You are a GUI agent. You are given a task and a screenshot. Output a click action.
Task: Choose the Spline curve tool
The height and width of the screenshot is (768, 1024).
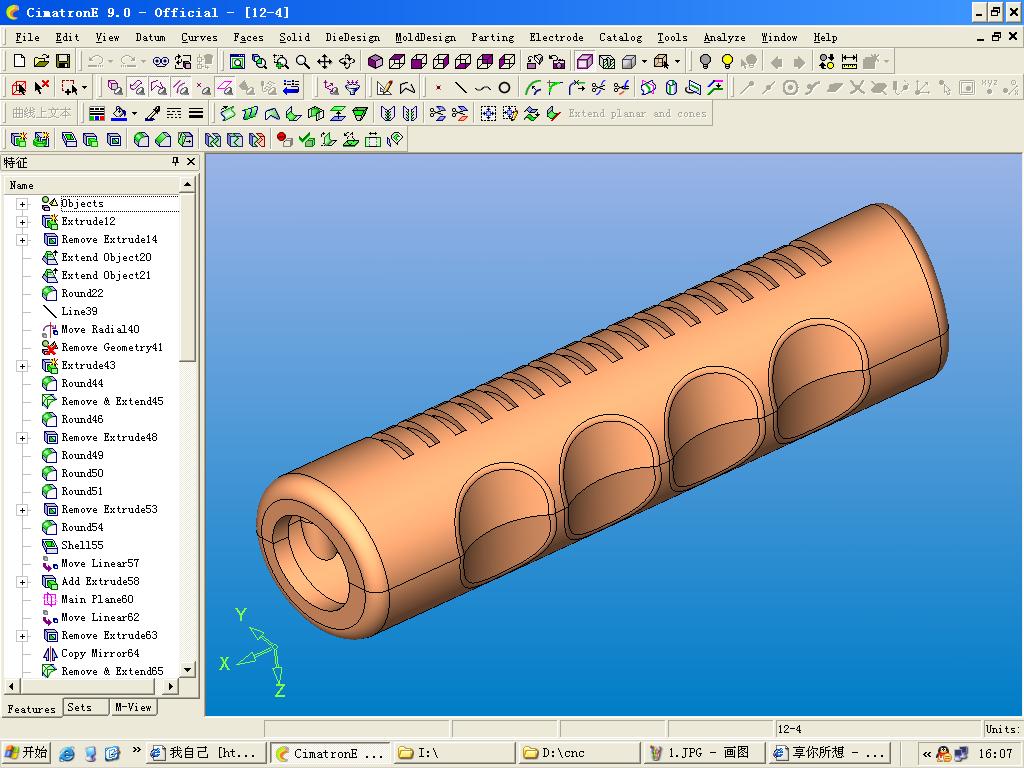(x=483, y=87)
